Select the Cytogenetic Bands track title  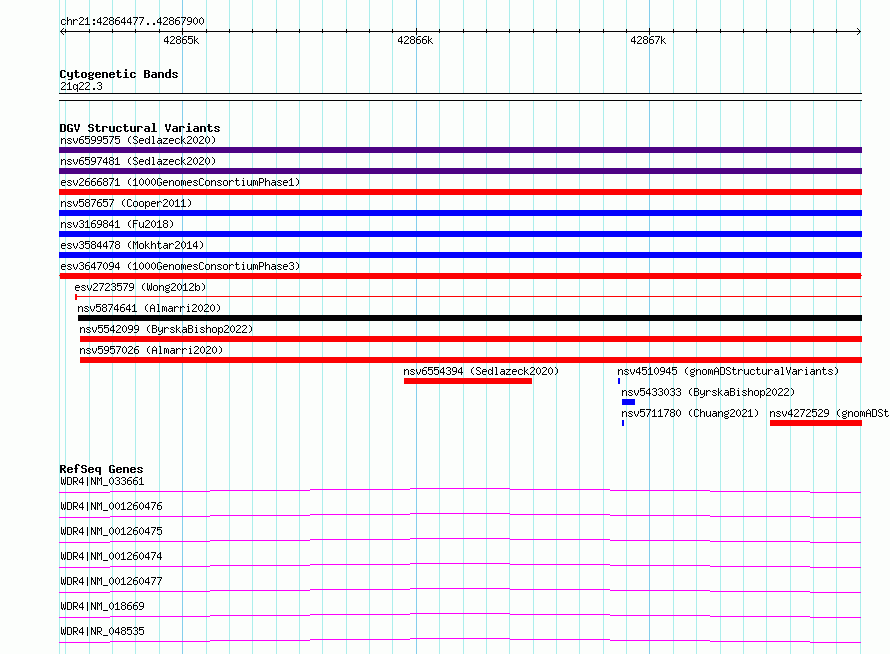[119, 74]
